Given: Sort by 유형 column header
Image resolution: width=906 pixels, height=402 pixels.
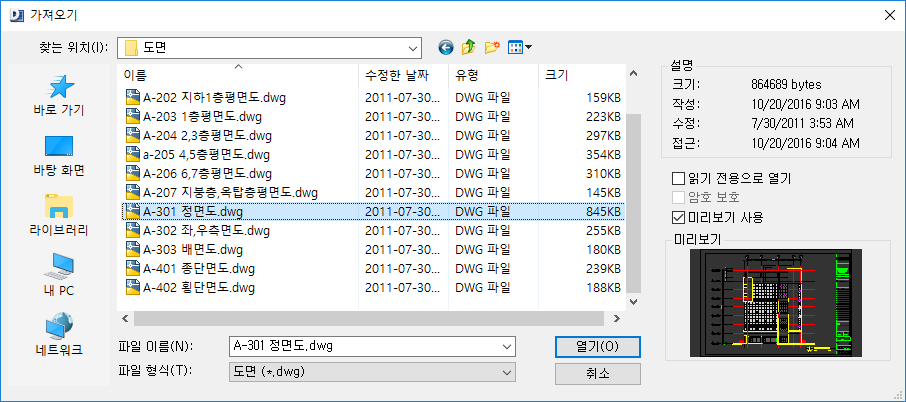Looking at the screenshot, I should tap(493, 75).
